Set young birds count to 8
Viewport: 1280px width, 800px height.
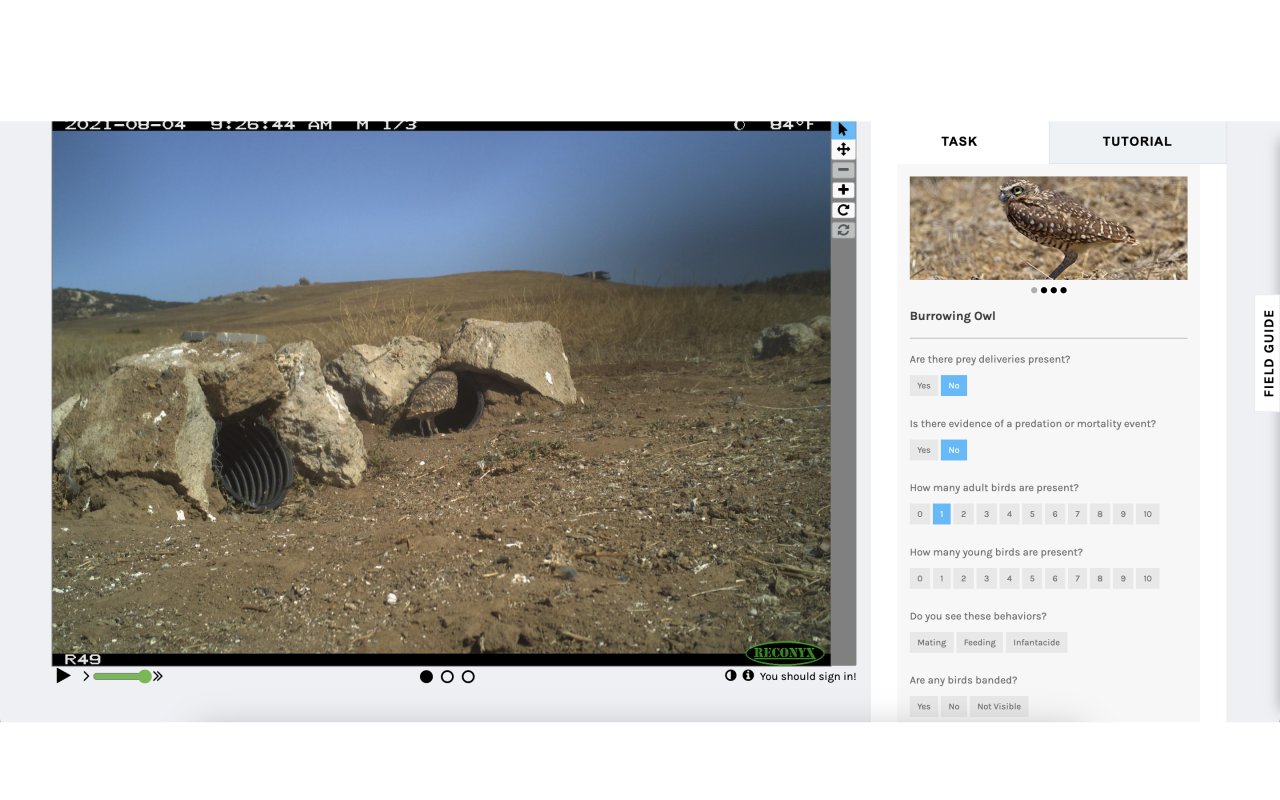(x=1100, y=578)
